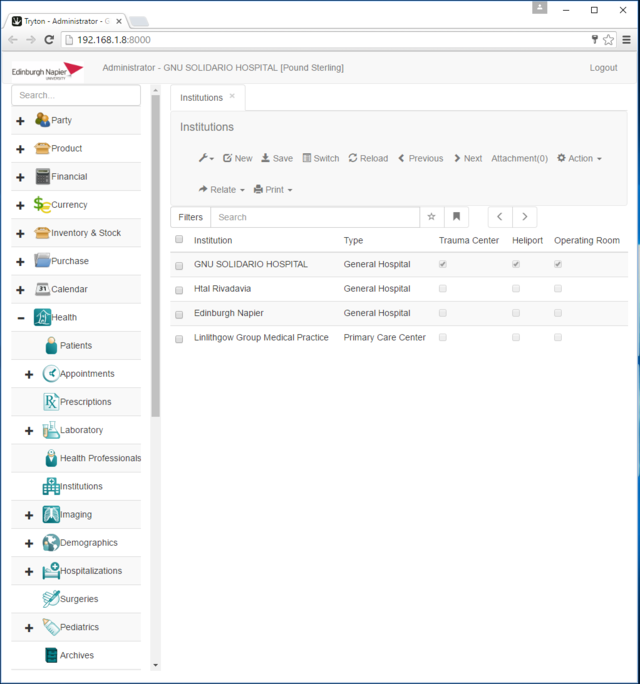Viewport: 640px width, 684px height.
Task: Click the bookmark icon next to search
Action: pyautogui.click(x=456, y=217)
